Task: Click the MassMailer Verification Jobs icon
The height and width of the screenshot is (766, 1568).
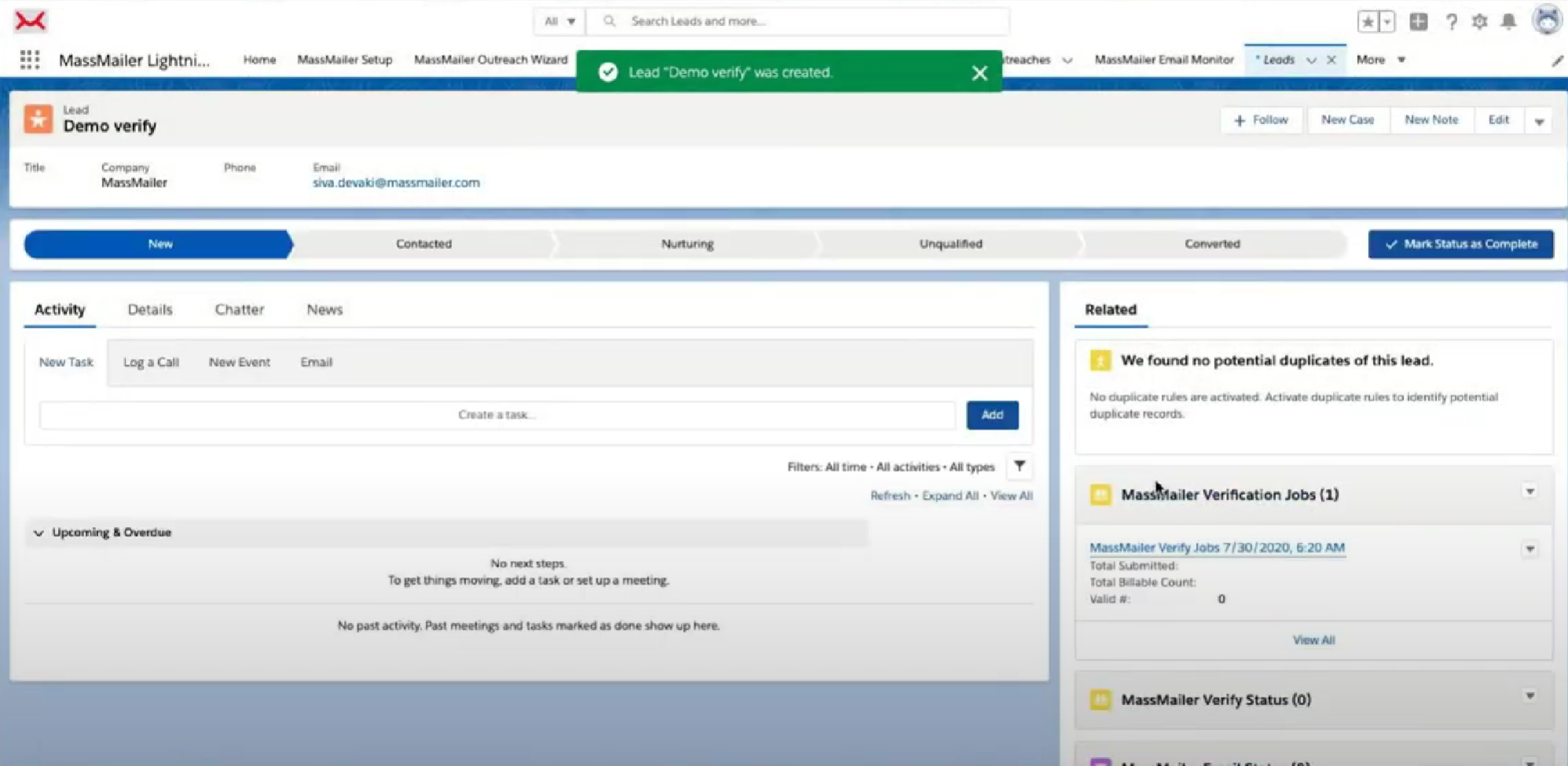Action: tap(1100, 495)
